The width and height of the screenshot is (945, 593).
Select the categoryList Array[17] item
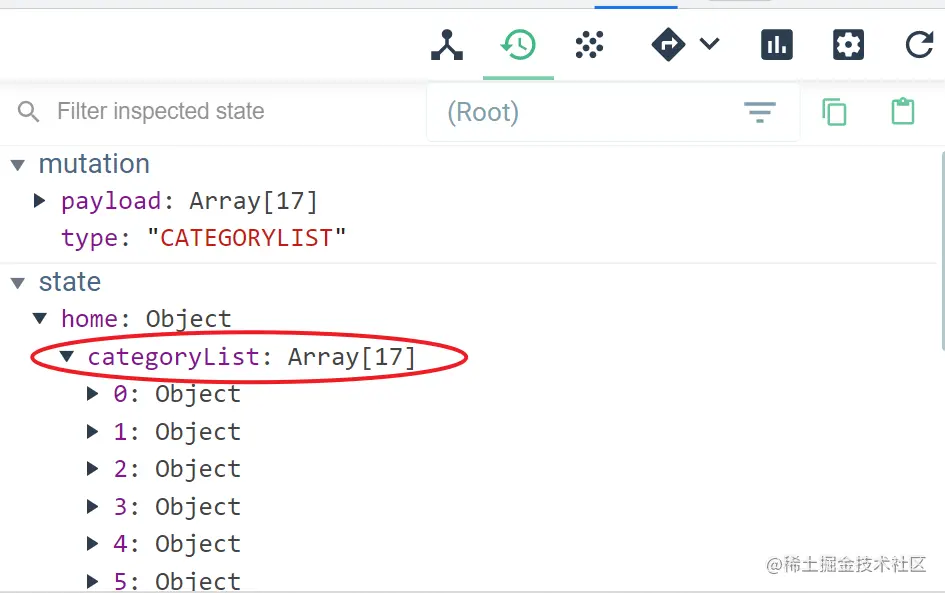point(250,357)
